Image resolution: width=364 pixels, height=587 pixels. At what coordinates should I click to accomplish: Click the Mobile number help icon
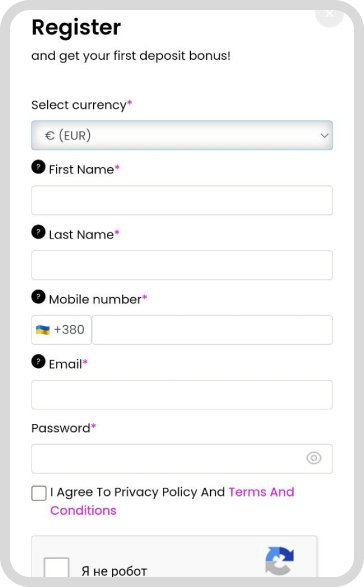[38, 297]
